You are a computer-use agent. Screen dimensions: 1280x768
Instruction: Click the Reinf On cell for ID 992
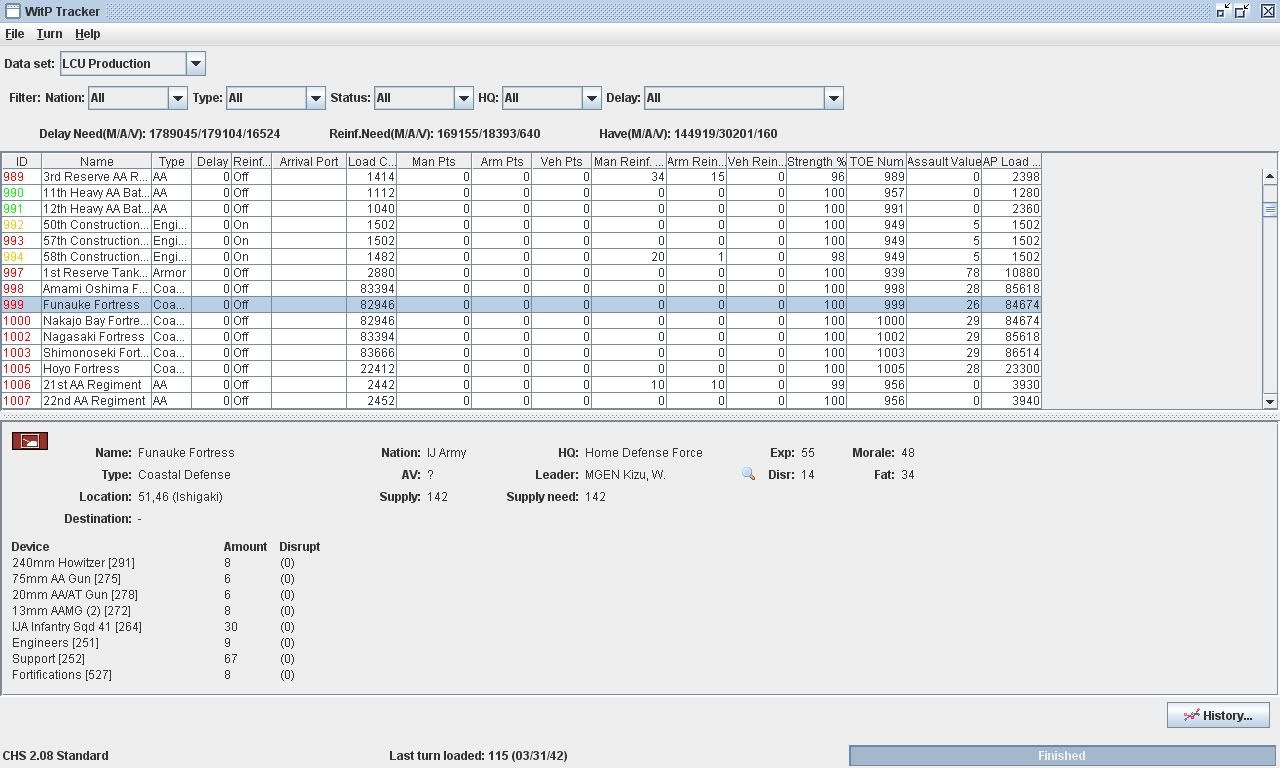251,225
